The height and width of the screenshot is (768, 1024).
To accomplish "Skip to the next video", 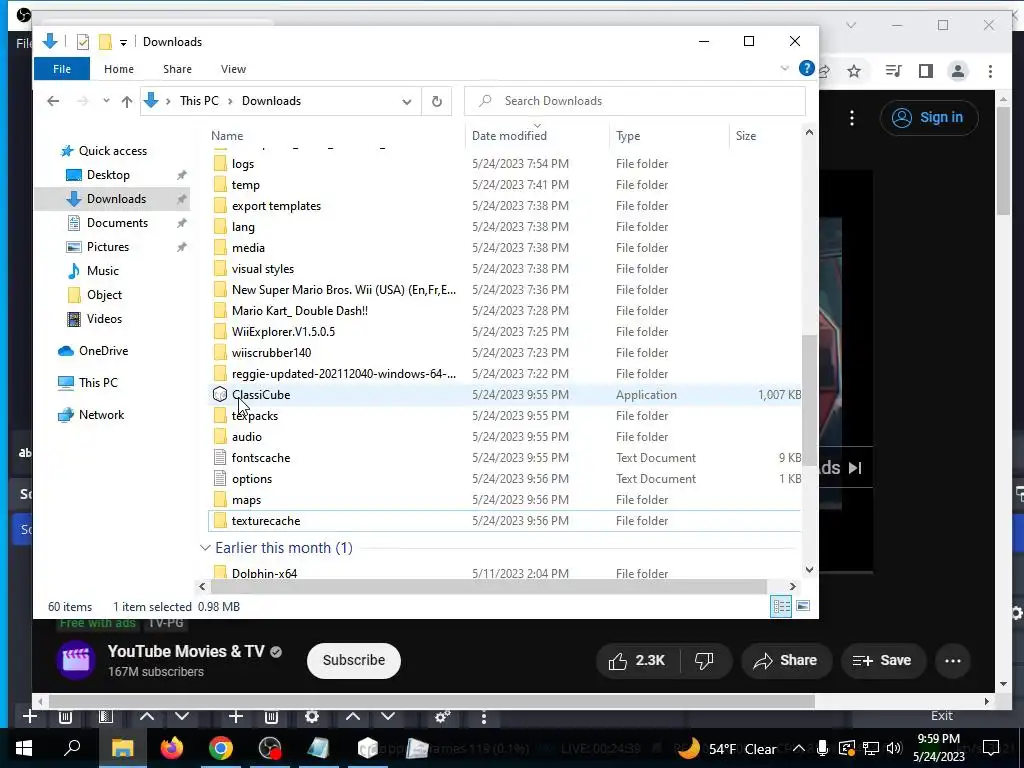I will 855,468.
